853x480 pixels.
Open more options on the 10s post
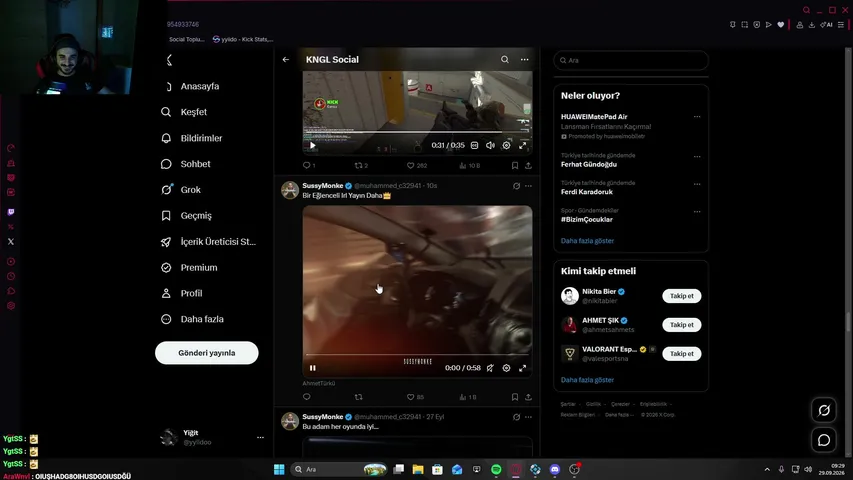tap(528, 186)
